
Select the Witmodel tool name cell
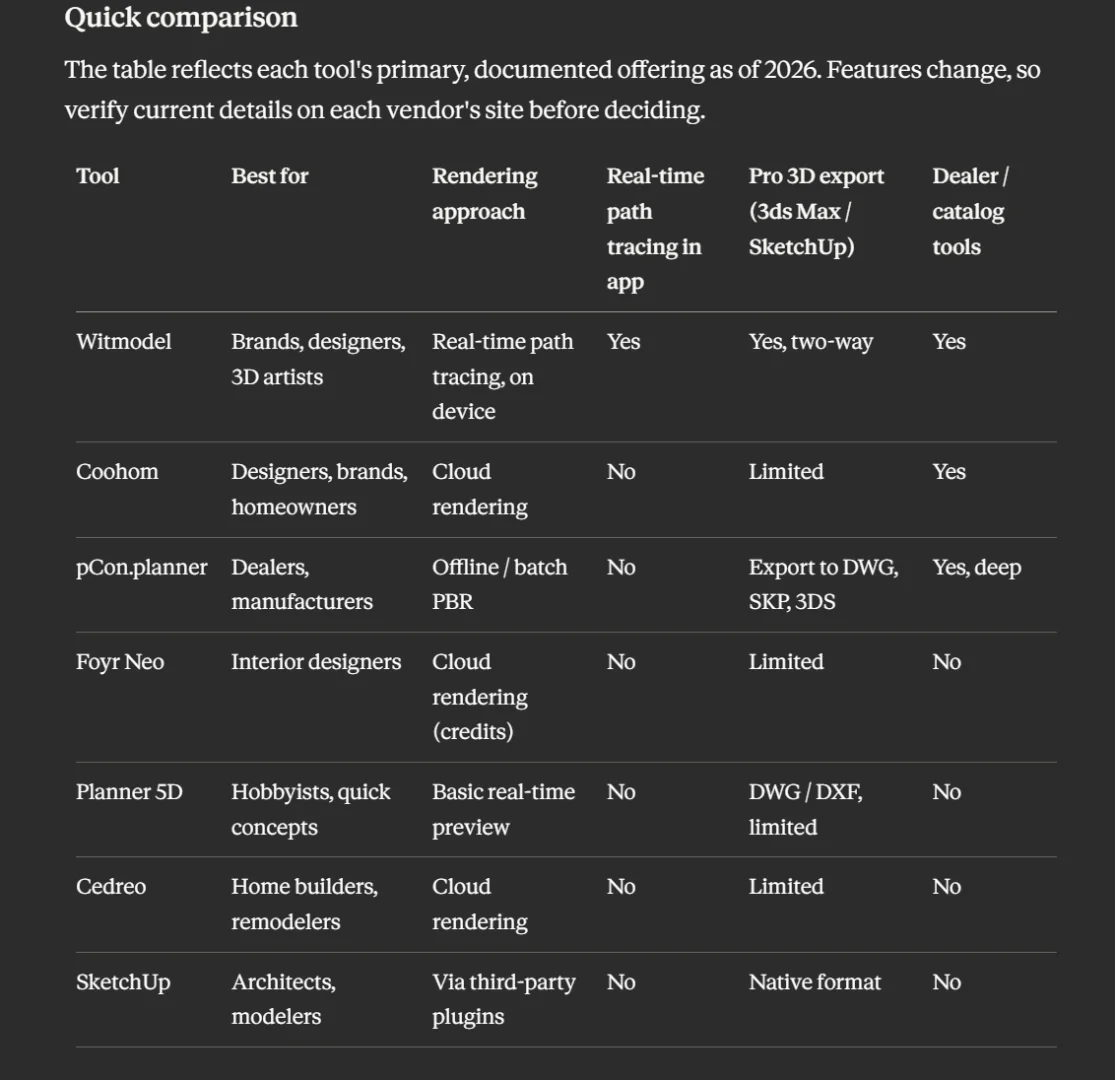pos(124,341)
